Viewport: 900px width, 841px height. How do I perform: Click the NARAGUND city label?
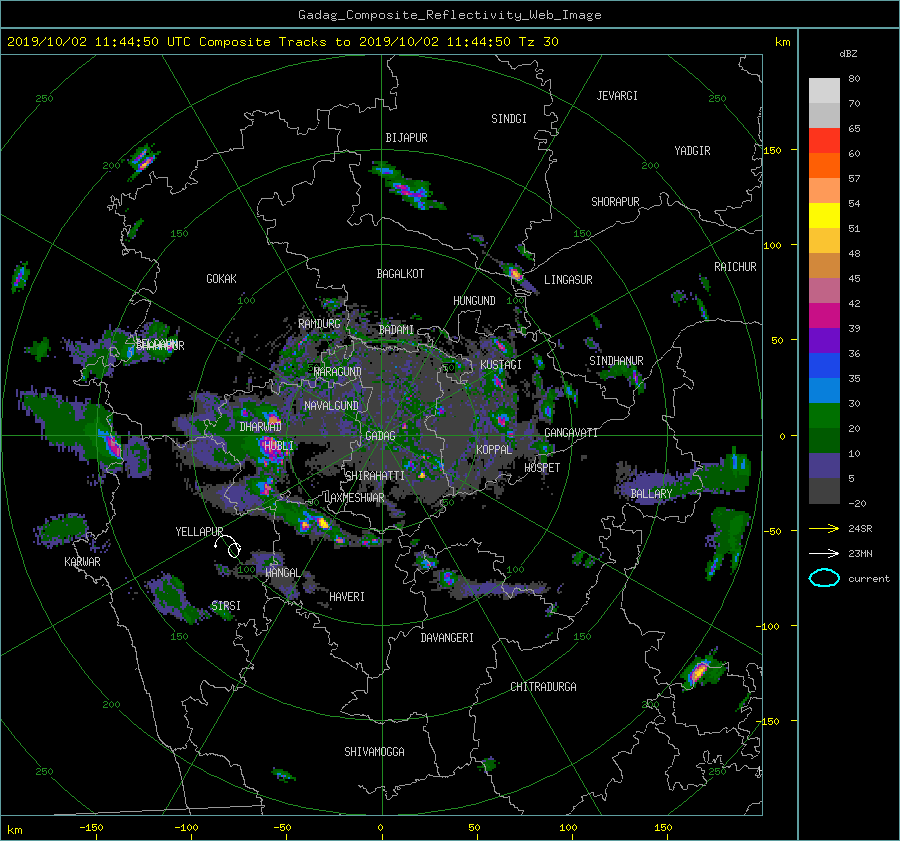338,371
